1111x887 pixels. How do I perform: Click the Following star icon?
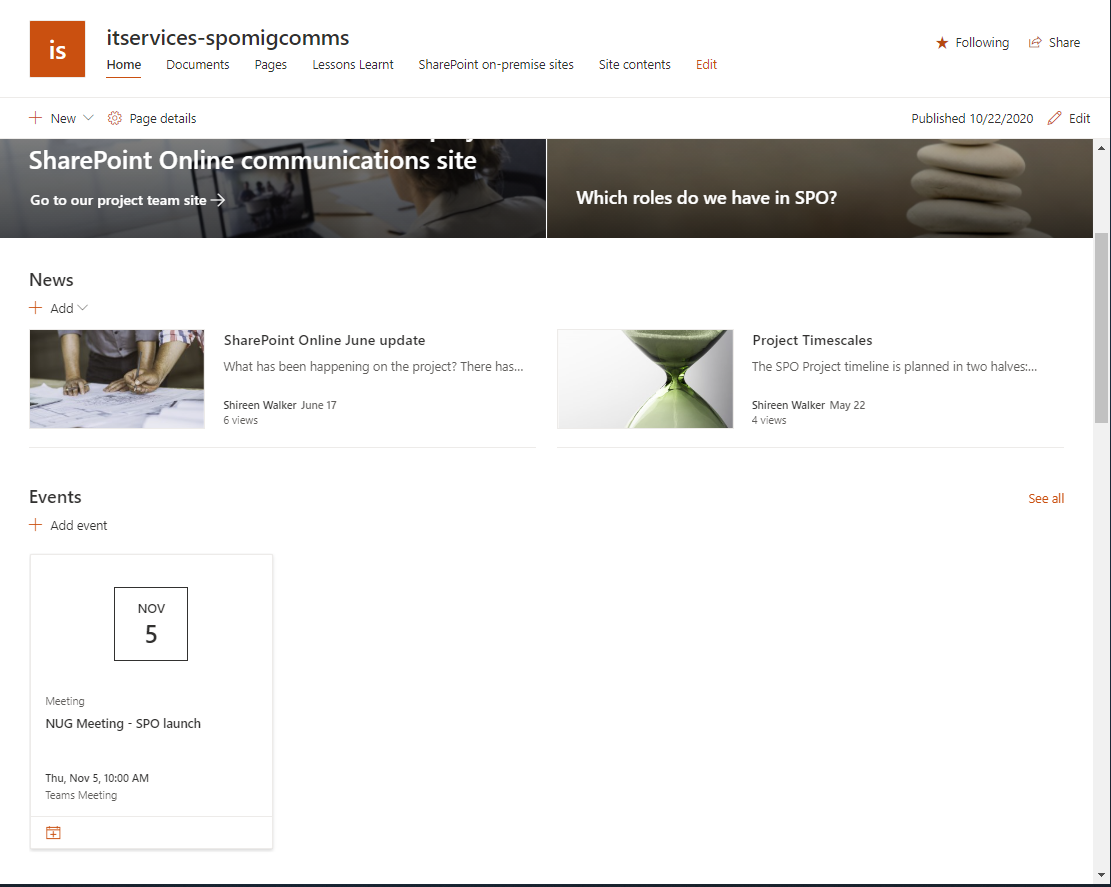click(942, 43)
